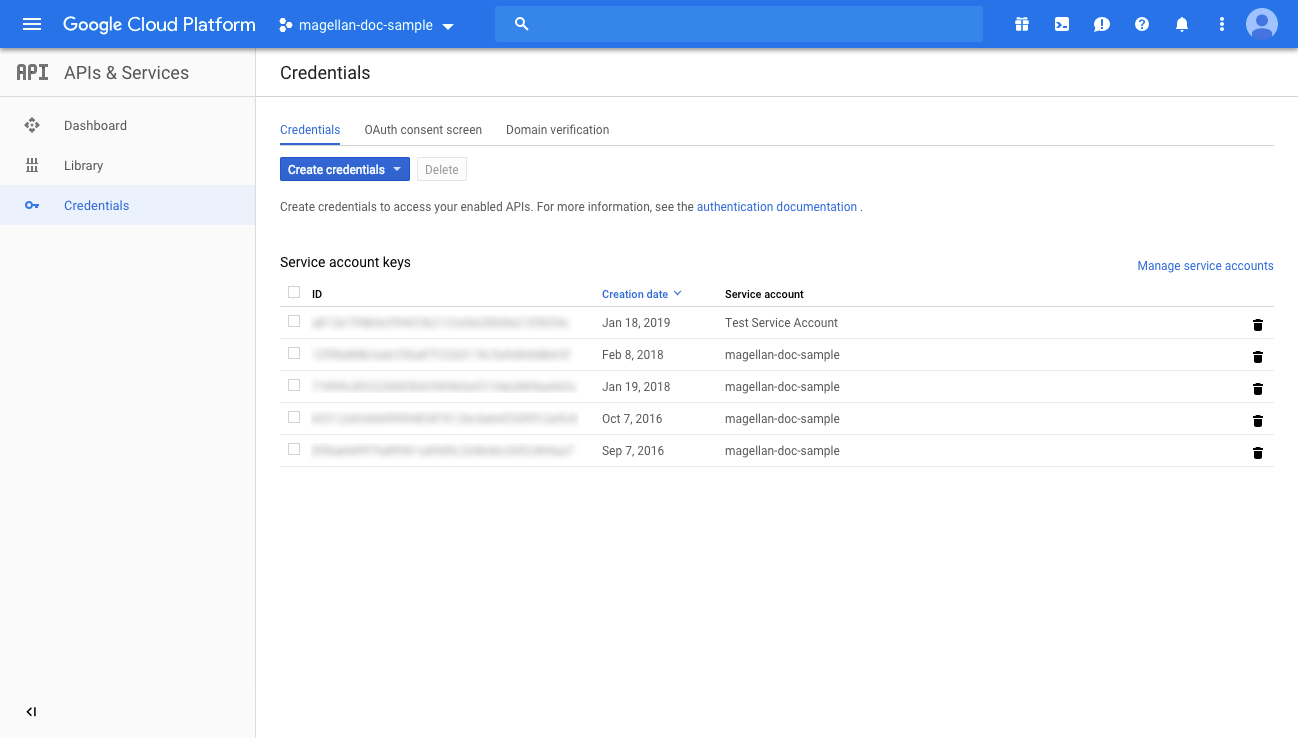Click the Jan 18, 2019 date cell
This screenshot has height=738, width=1298.
coord(636,323)
